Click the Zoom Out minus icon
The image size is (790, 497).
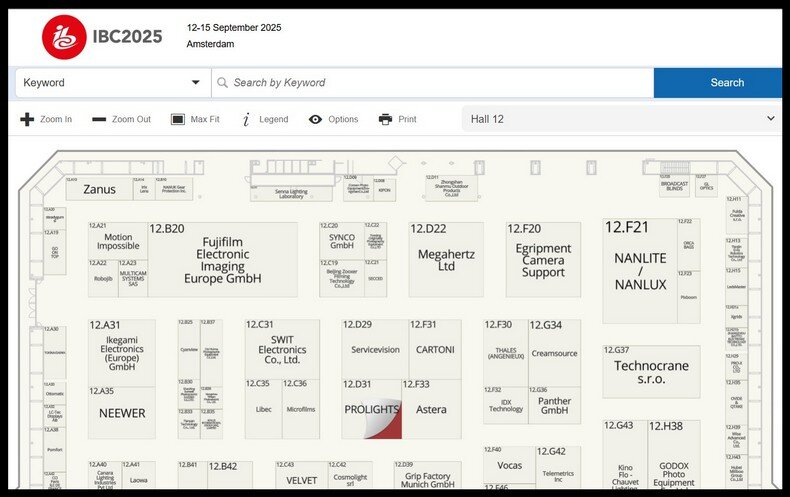[x=99, y=119]
